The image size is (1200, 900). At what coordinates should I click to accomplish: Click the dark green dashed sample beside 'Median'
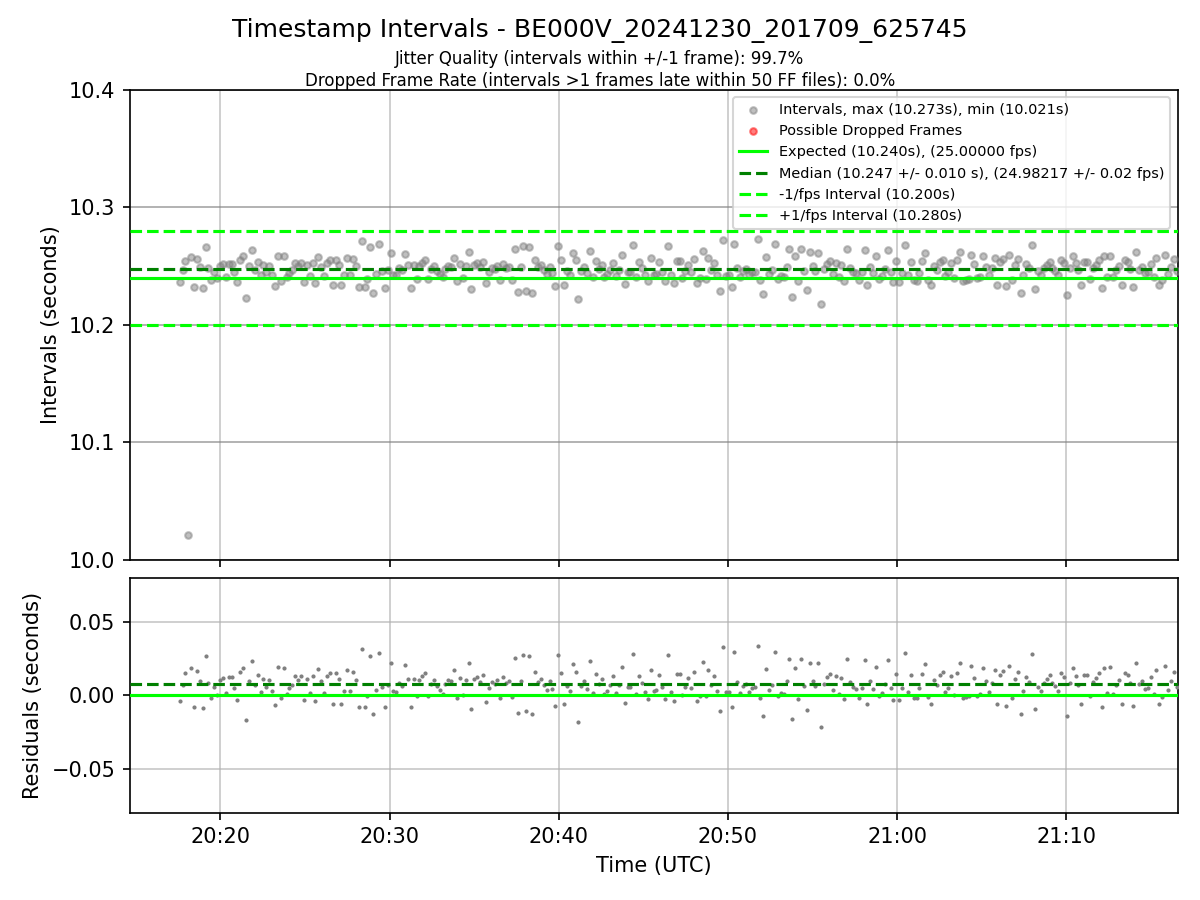pyautogui.click(x=754, y=173)
